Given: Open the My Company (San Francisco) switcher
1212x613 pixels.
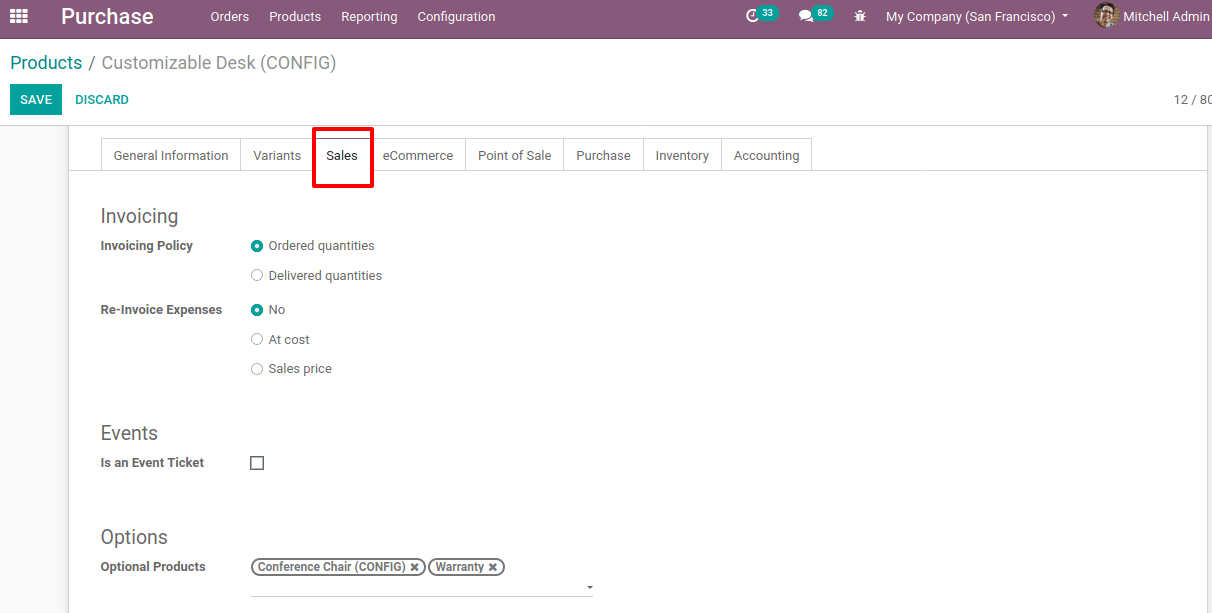Looking at the screenshot, I should [977, 17].
